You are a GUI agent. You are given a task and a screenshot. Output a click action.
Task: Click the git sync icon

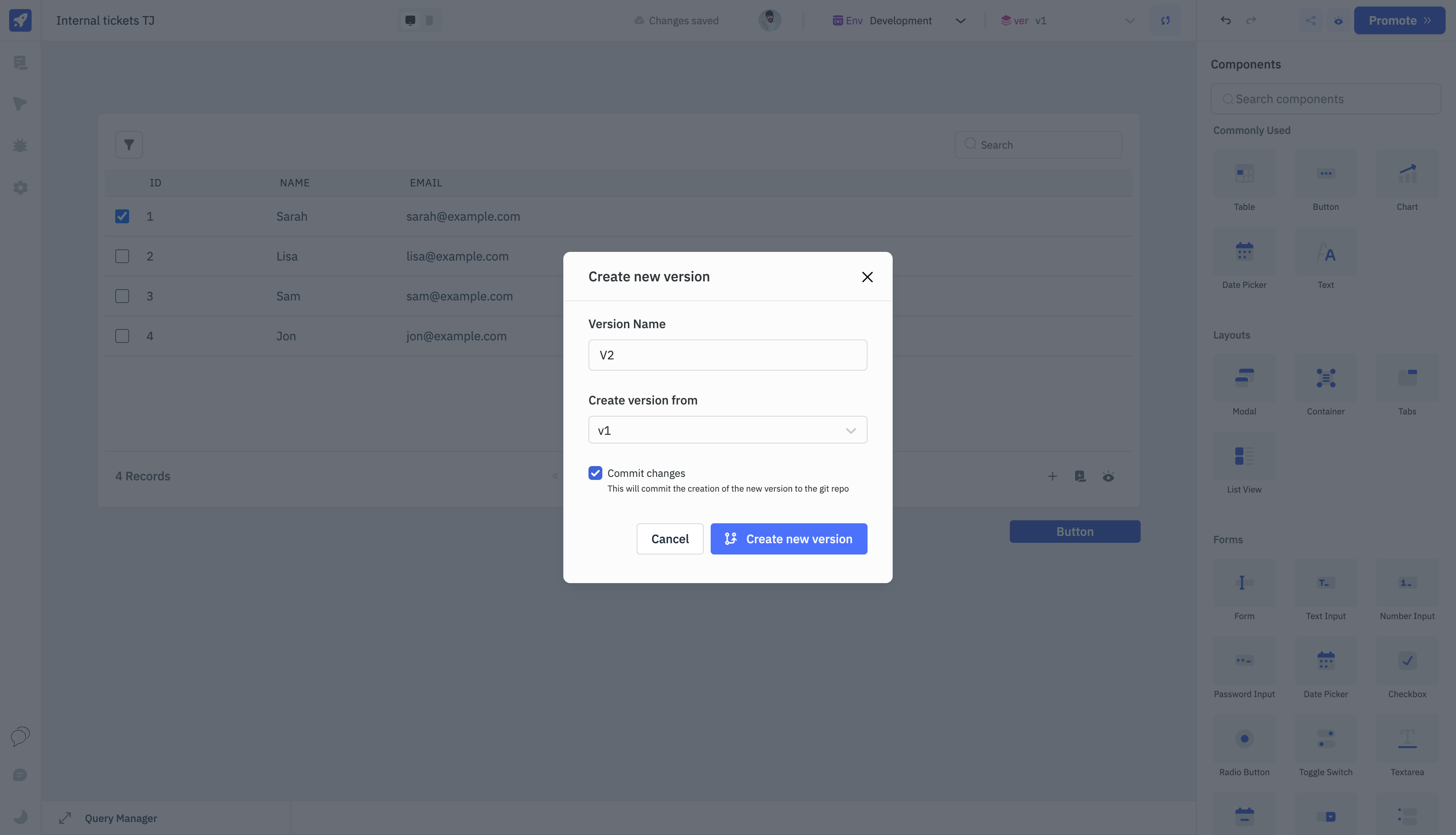point(1165,20)
